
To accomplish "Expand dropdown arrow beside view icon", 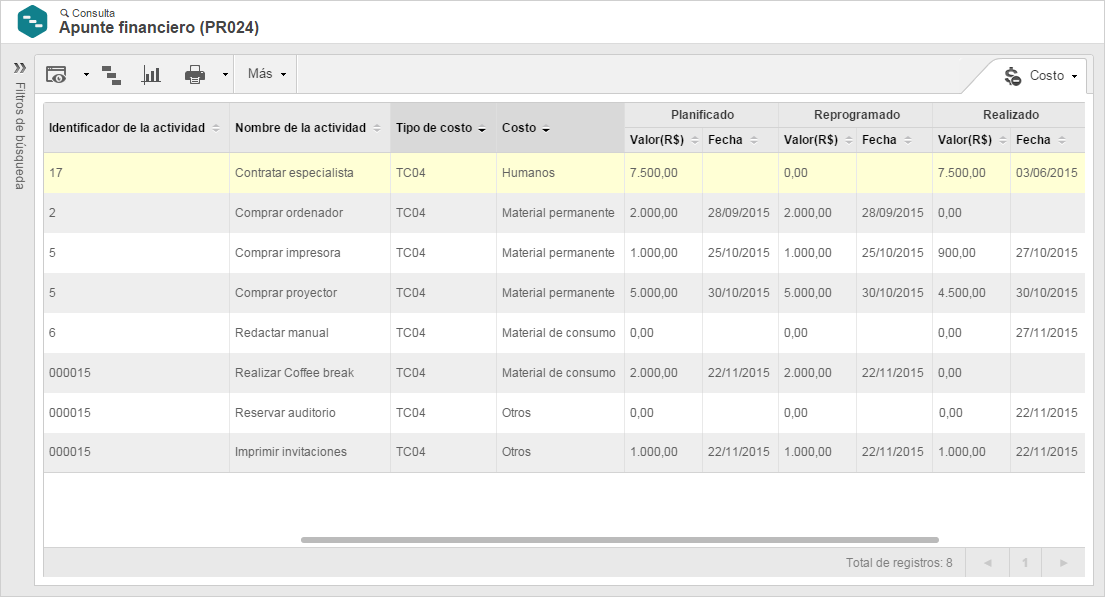I will 86,75.
